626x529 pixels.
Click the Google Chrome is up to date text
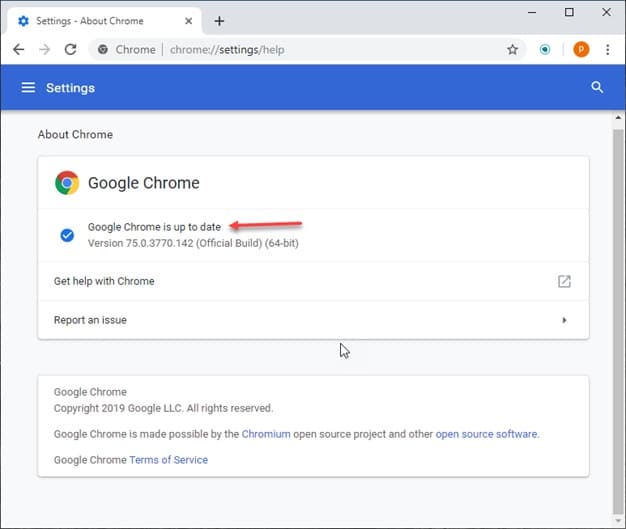154,227
